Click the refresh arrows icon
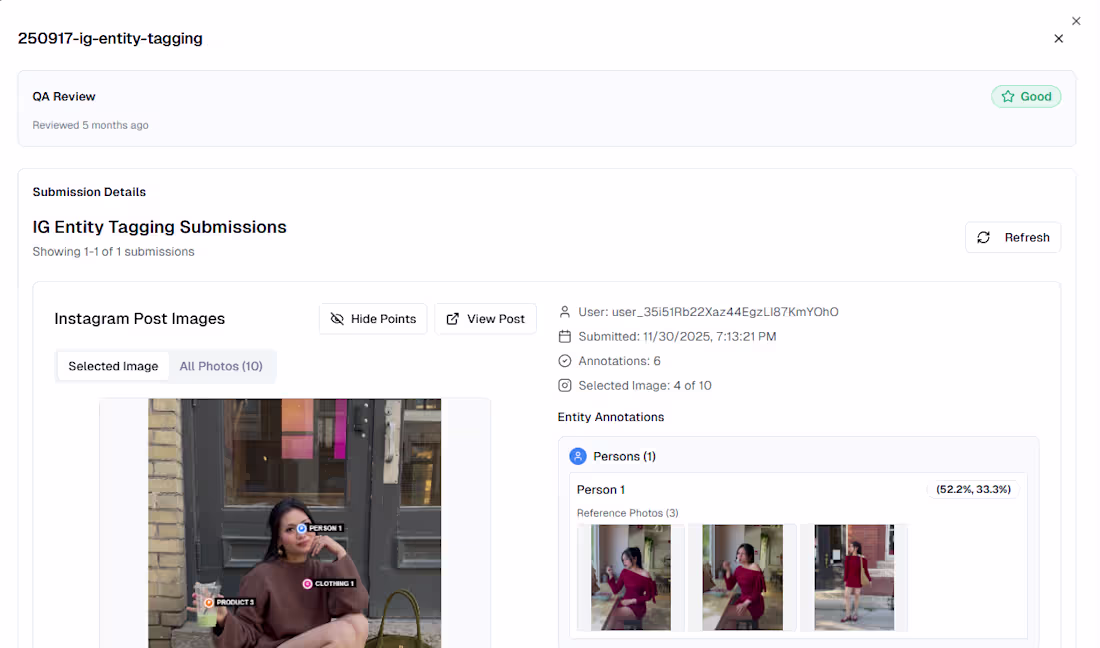1100x648 pixels. coord(984,238)
